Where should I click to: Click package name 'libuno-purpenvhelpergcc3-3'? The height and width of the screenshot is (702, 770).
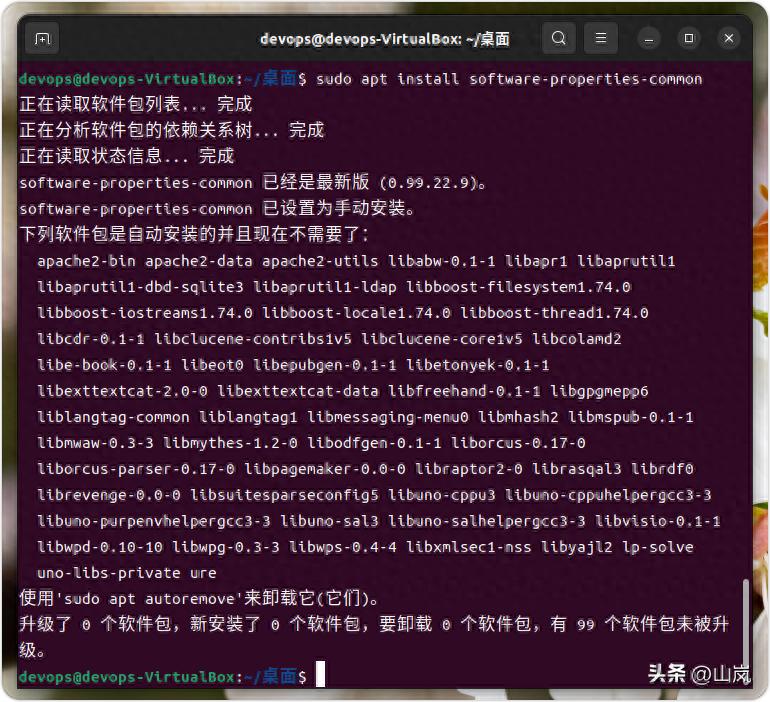tap(154, 521)
